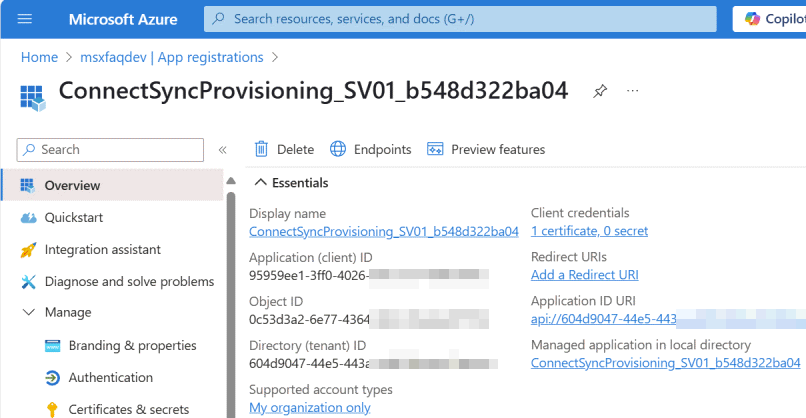The height and width of the screenshot is (418, 806).
Task: Click the Diagnose and solve problems wrench icon
Action: [x=28, y=282]
